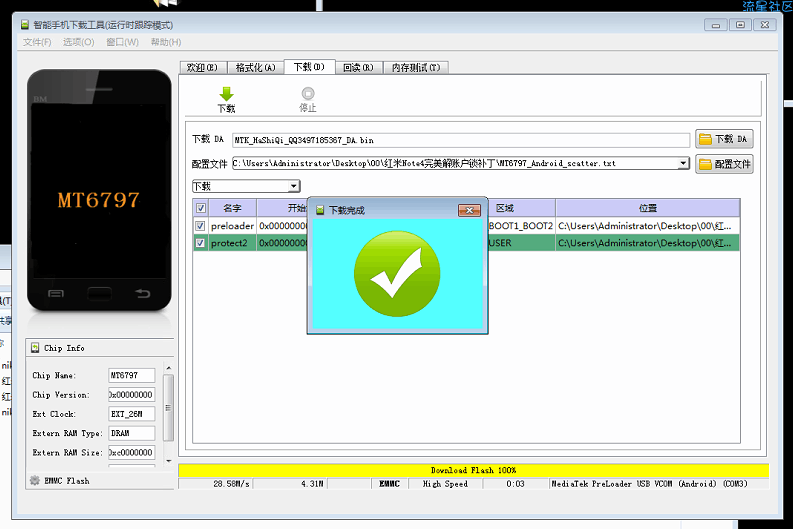Switch to the 内存测试 (Memory Test) tab
This screenshot has width=793, height=529.
click(416, 67)
